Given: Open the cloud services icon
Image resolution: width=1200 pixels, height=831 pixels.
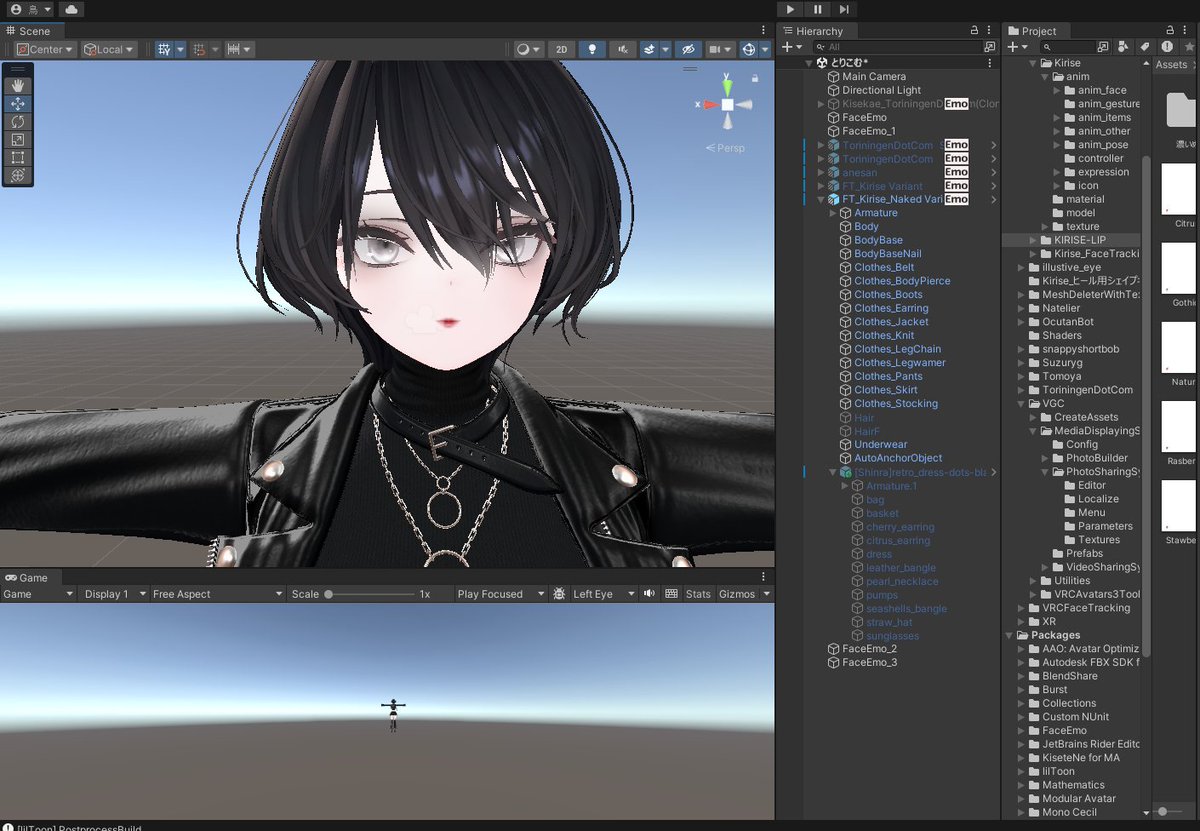Looking at the screenshot, I should click(71, 9).
